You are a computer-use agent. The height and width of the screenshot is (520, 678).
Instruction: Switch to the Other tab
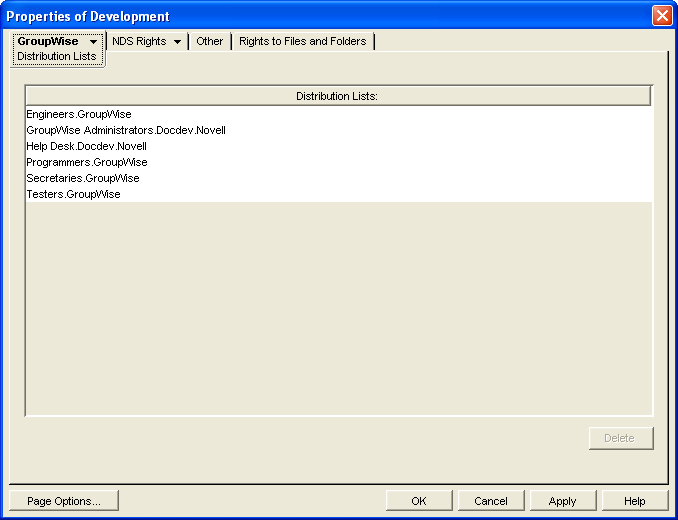click(210, 41)
